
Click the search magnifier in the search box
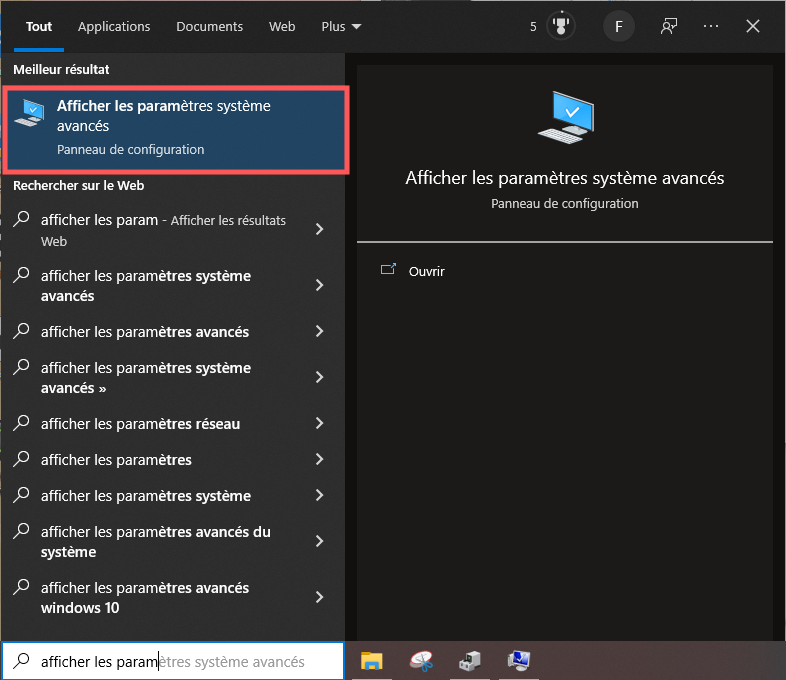pos(22,661)
